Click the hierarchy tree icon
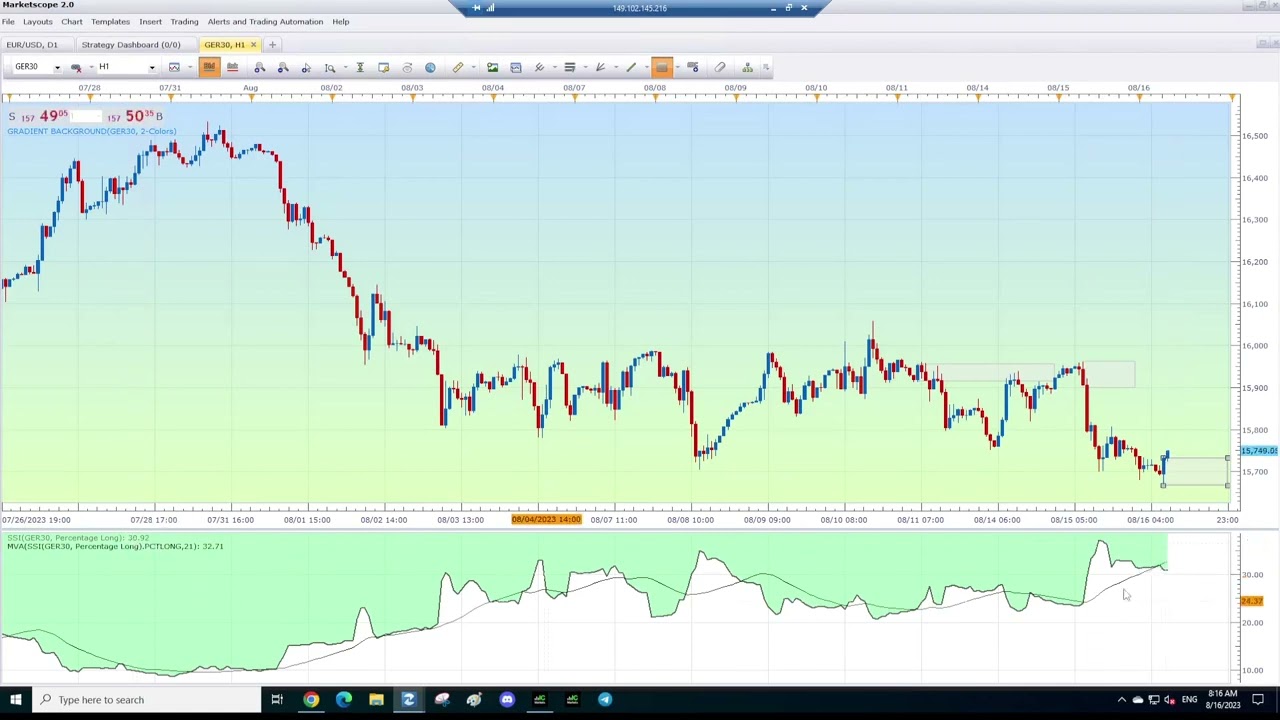 747,68
